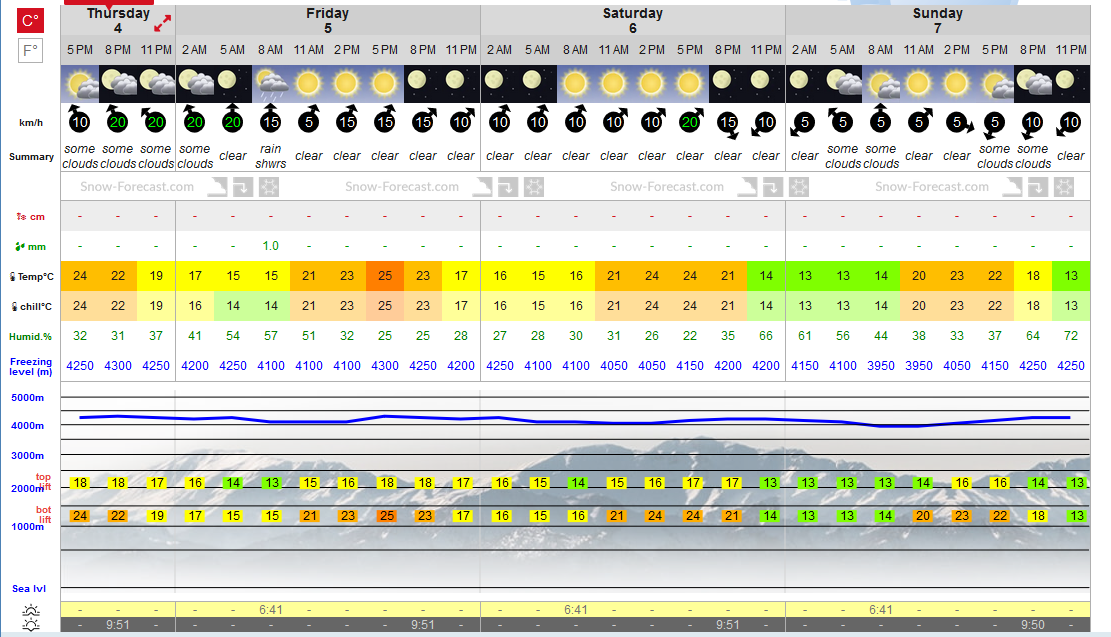Viewport: 1111px width, 637px height.
Task: Click Friday 8 AM rain value 1.0
Action: click(x=271, y=246)
